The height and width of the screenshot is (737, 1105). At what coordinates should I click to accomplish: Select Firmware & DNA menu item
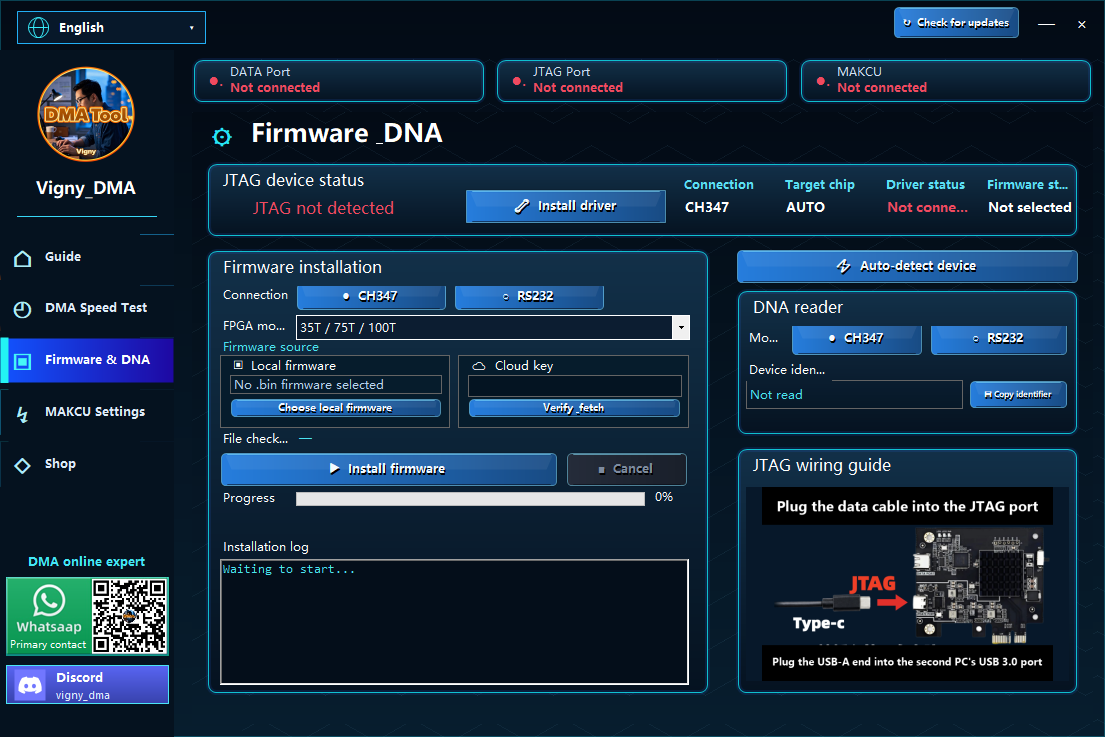(87, 360)
